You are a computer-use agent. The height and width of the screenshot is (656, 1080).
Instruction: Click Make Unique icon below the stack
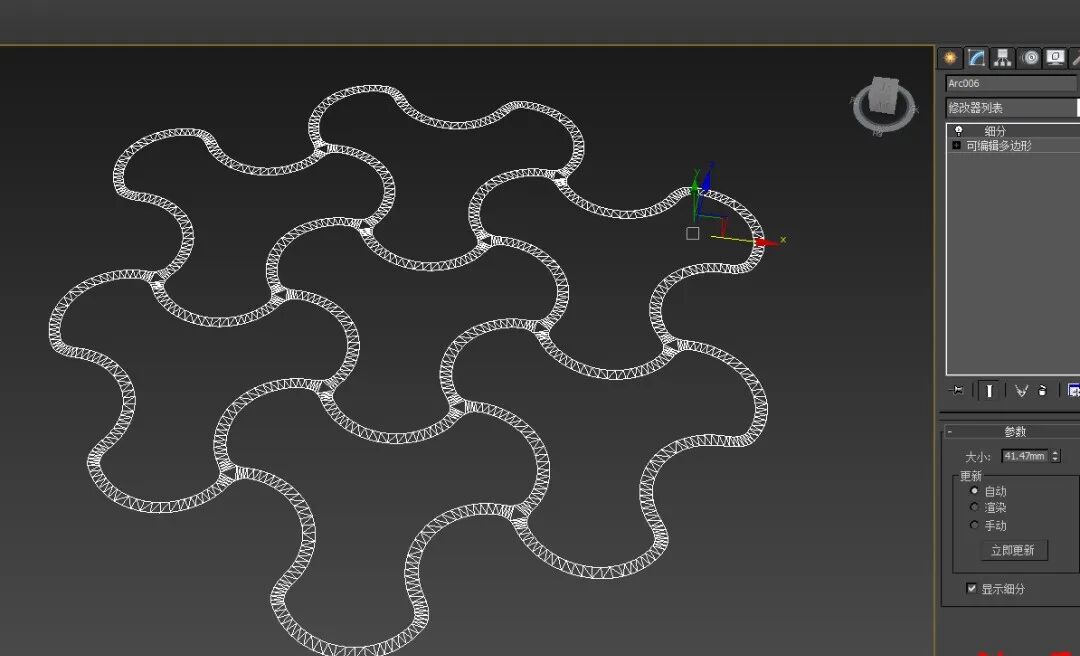coord(1021,391)
